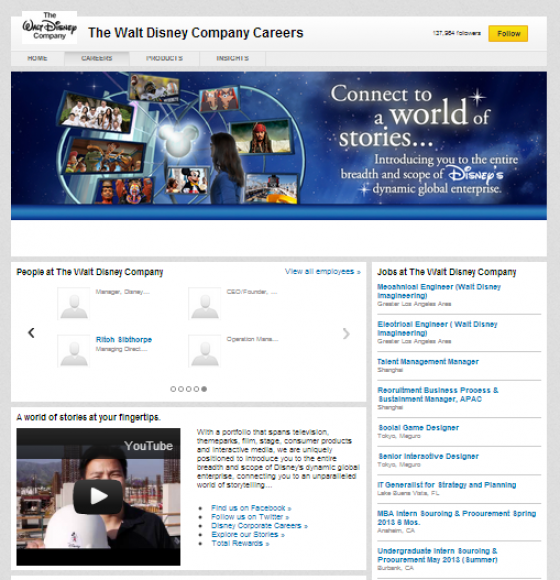Play the YouTube video
Screen dimensions: 560x580
click(x=98, y=496)
